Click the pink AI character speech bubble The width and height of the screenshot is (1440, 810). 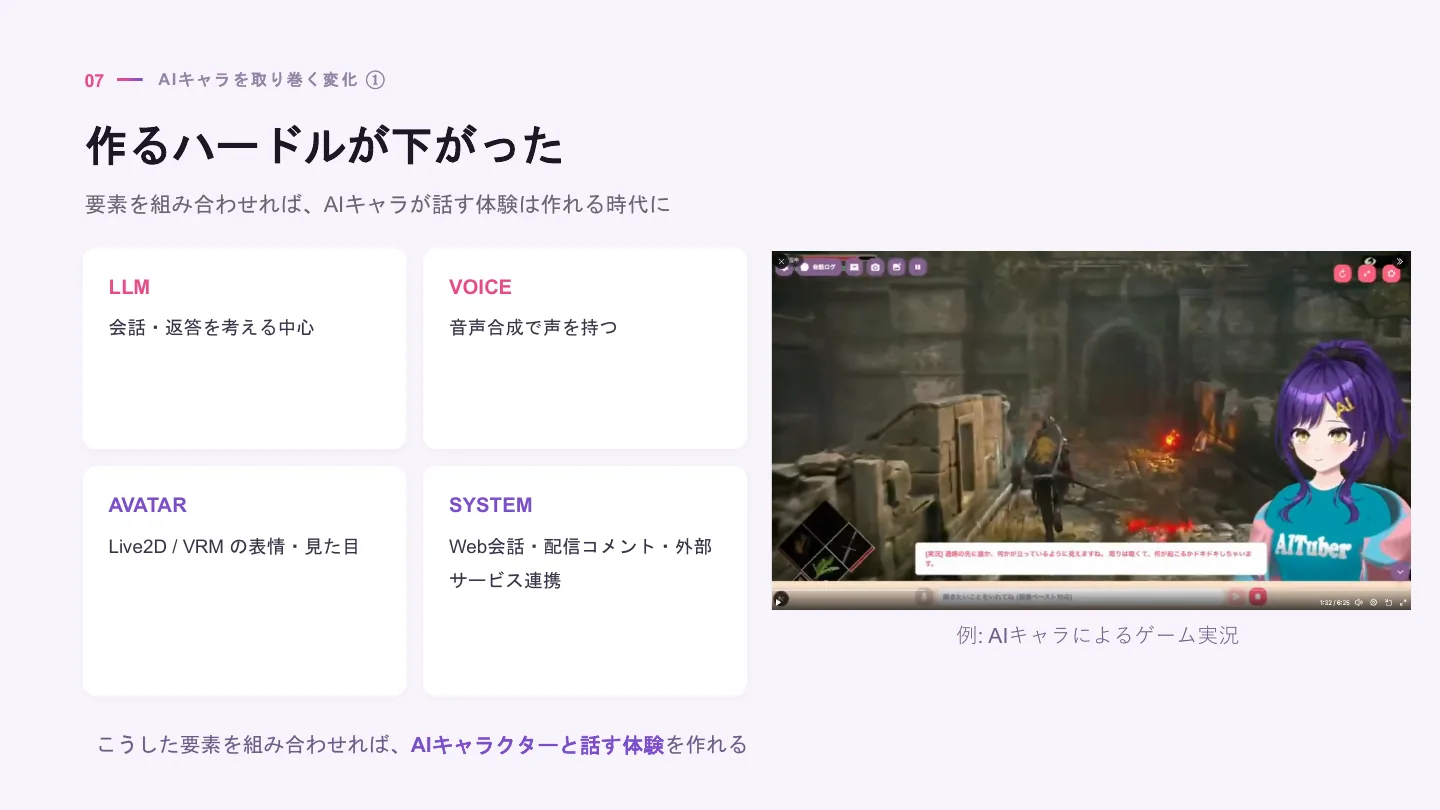pyautogui.click(x=1091, y=559)
